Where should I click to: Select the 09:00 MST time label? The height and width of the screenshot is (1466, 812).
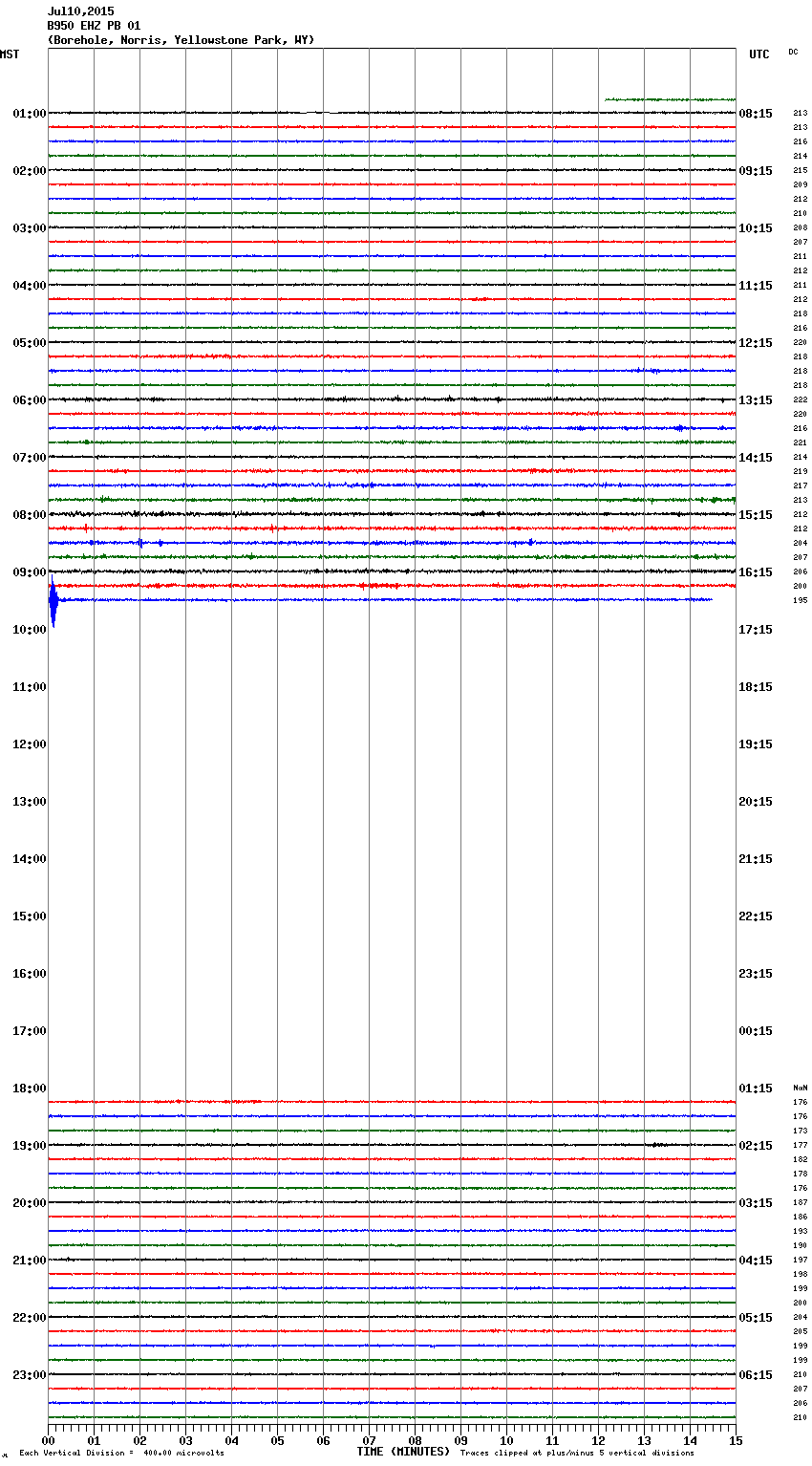tap(30, 572)
